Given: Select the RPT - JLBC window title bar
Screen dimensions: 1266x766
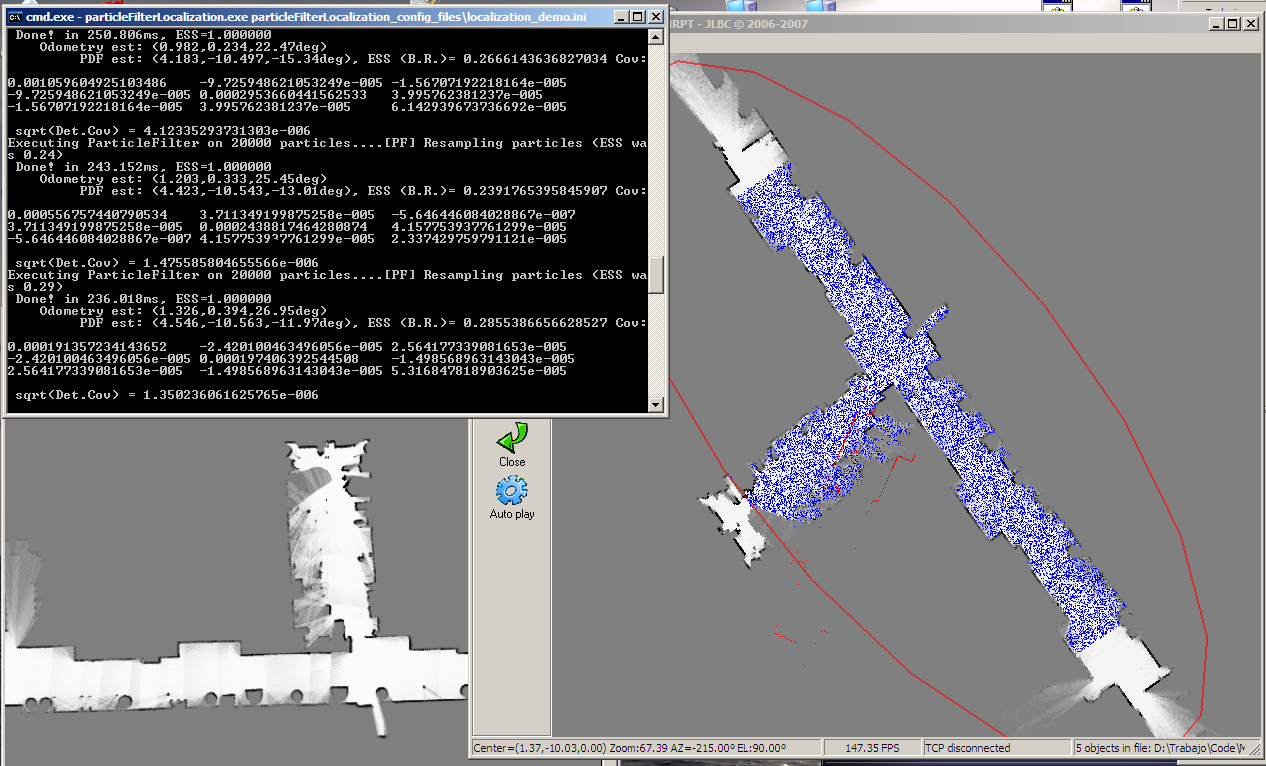Looking at the screenshot, I should pyautogui.click(x=900, y=22).
